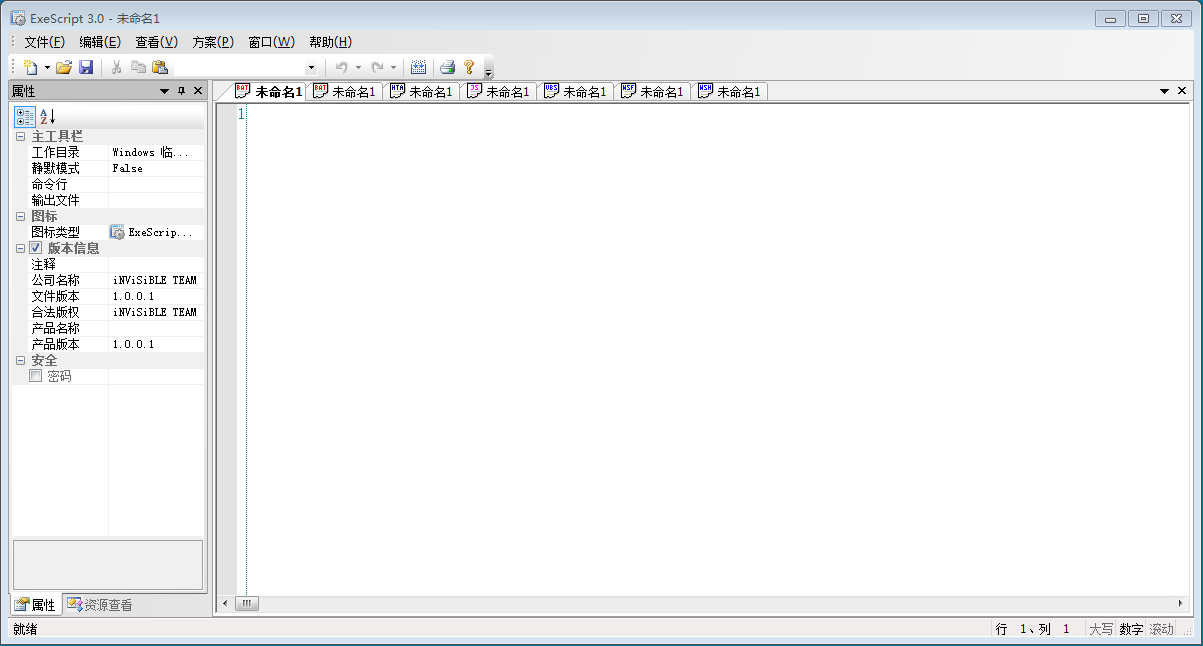Open the empty toolbar combo box dropdown

311,67
